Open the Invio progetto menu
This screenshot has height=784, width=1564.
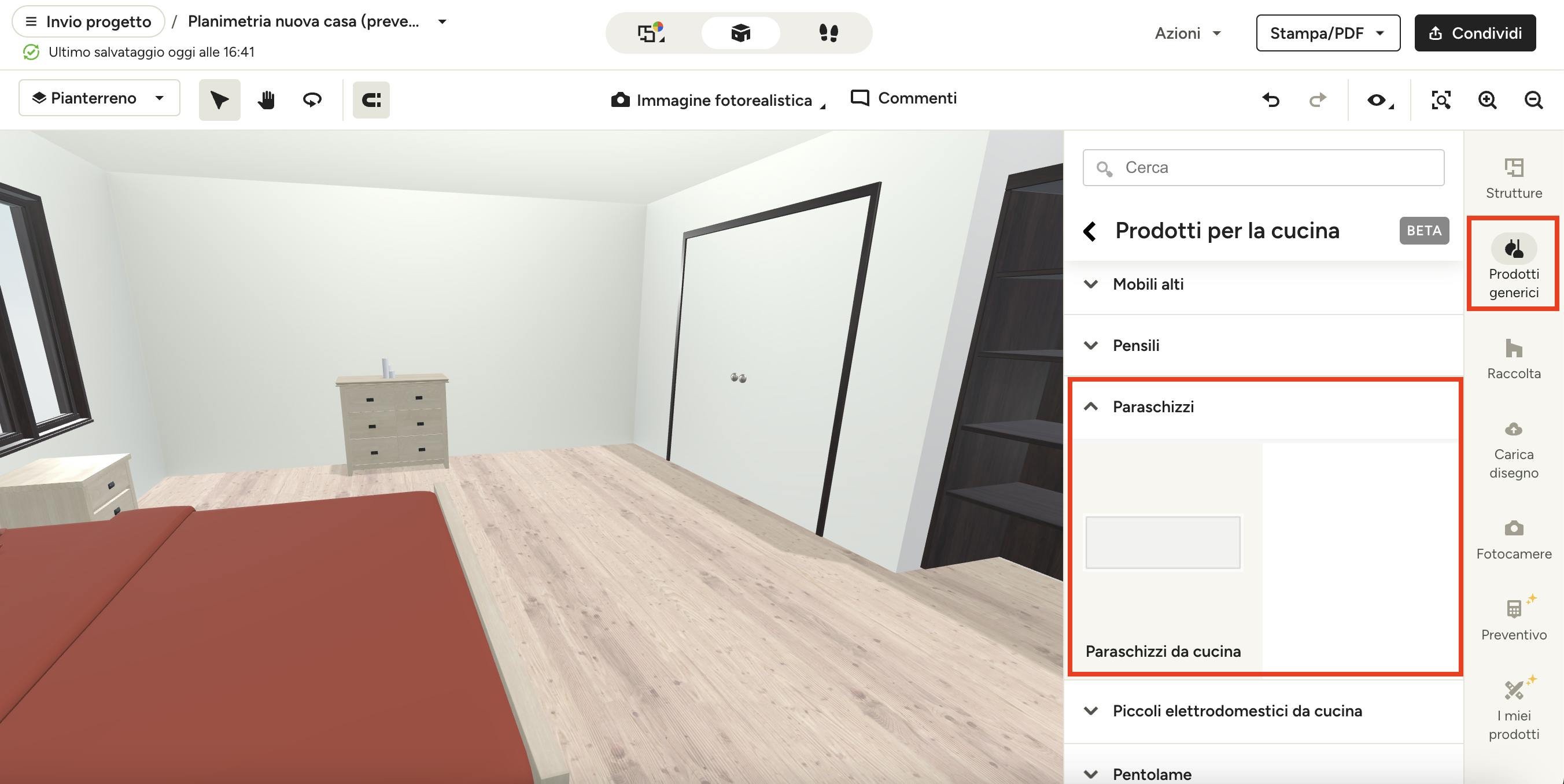88,21
